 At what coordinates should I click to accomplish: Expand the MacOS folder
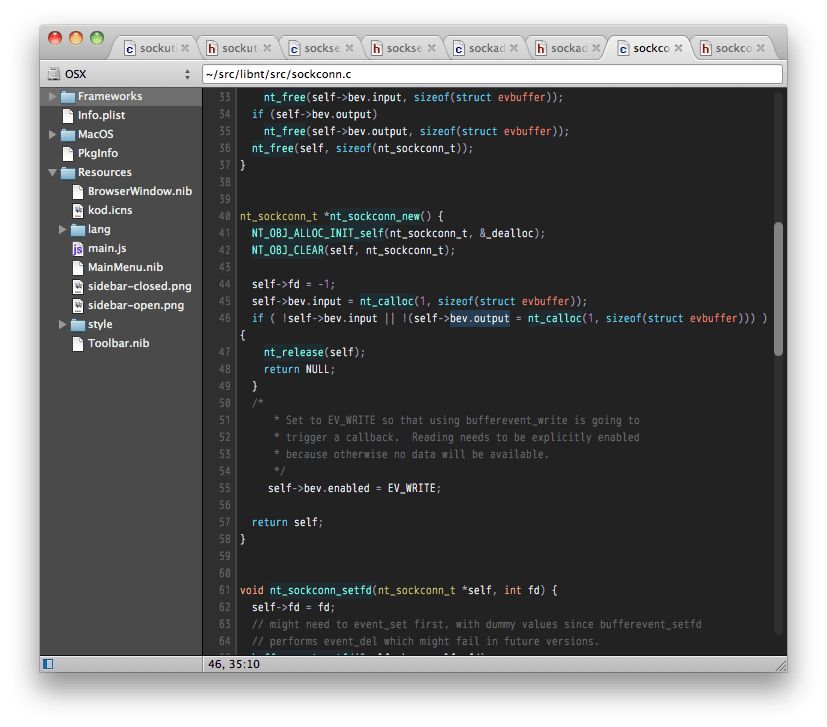52,134
